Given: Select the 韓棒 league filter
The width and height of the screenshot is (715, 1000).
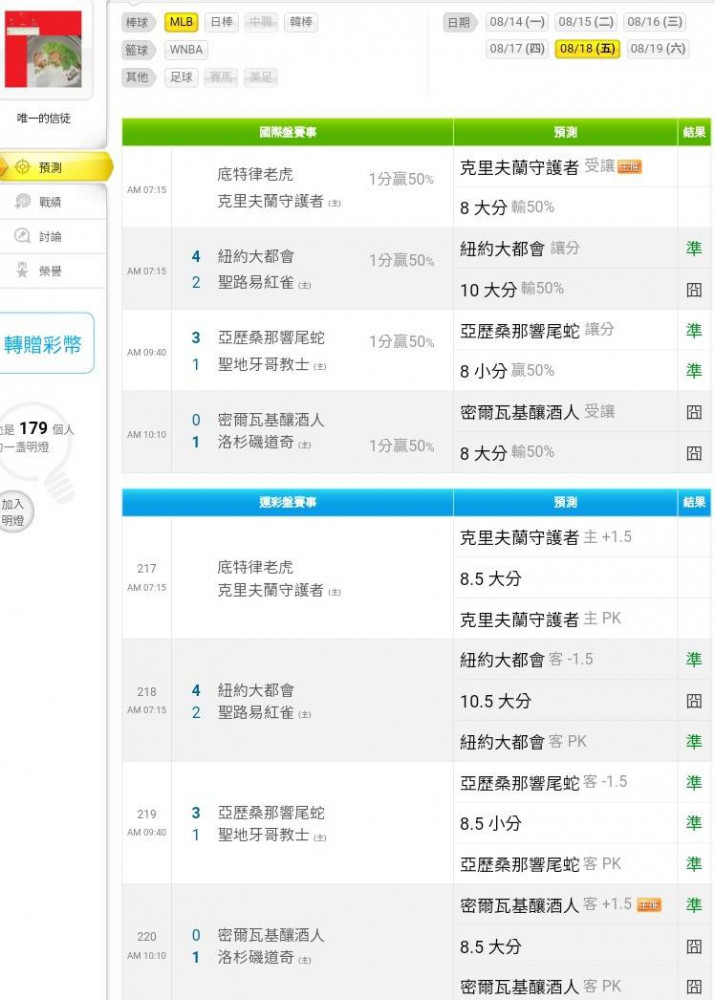Looking at the screenshot, I should (x=301, y=22).
